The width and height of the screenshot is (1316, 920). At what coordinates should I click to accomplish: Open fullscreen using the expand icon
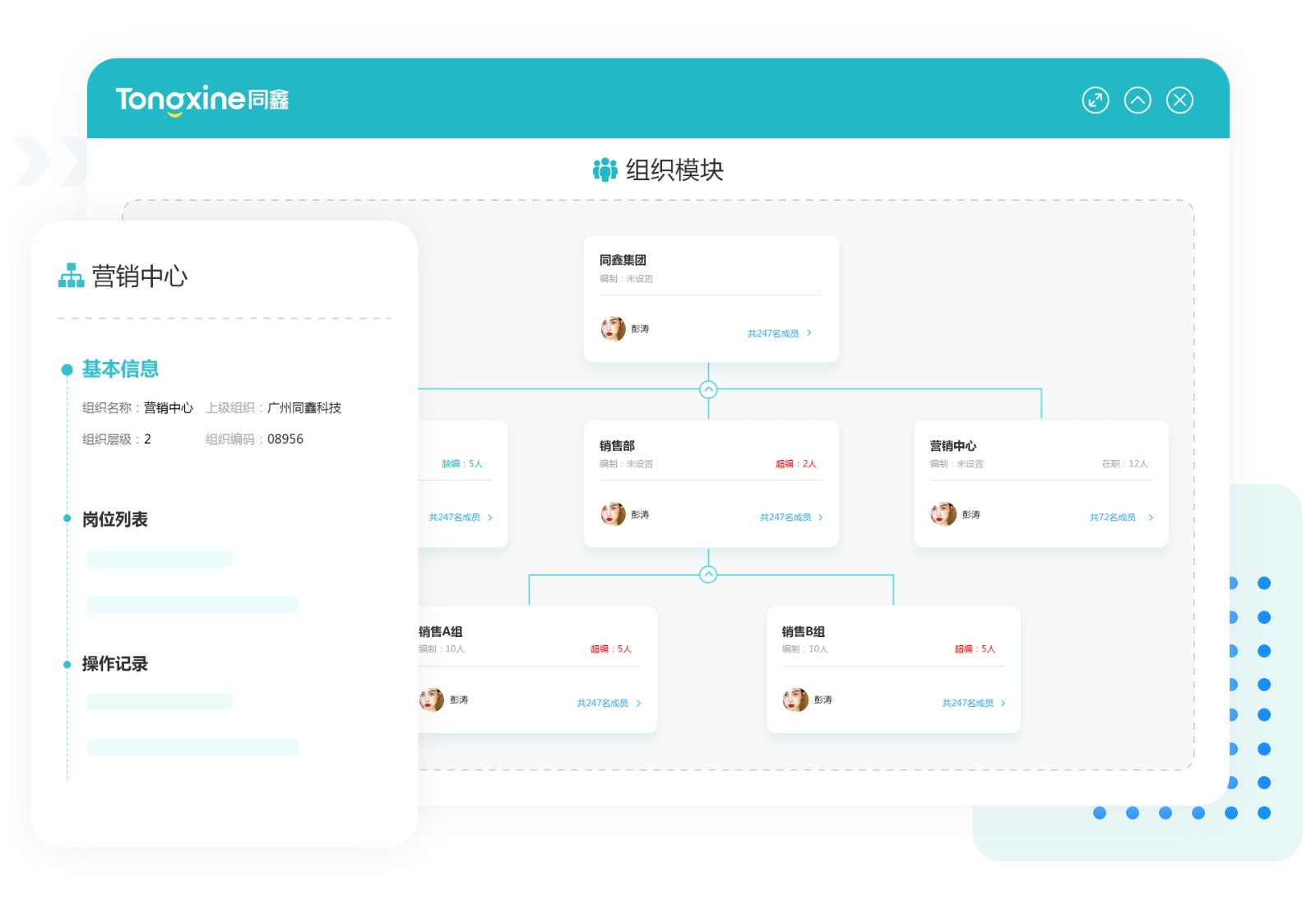tap(1095, 100)
